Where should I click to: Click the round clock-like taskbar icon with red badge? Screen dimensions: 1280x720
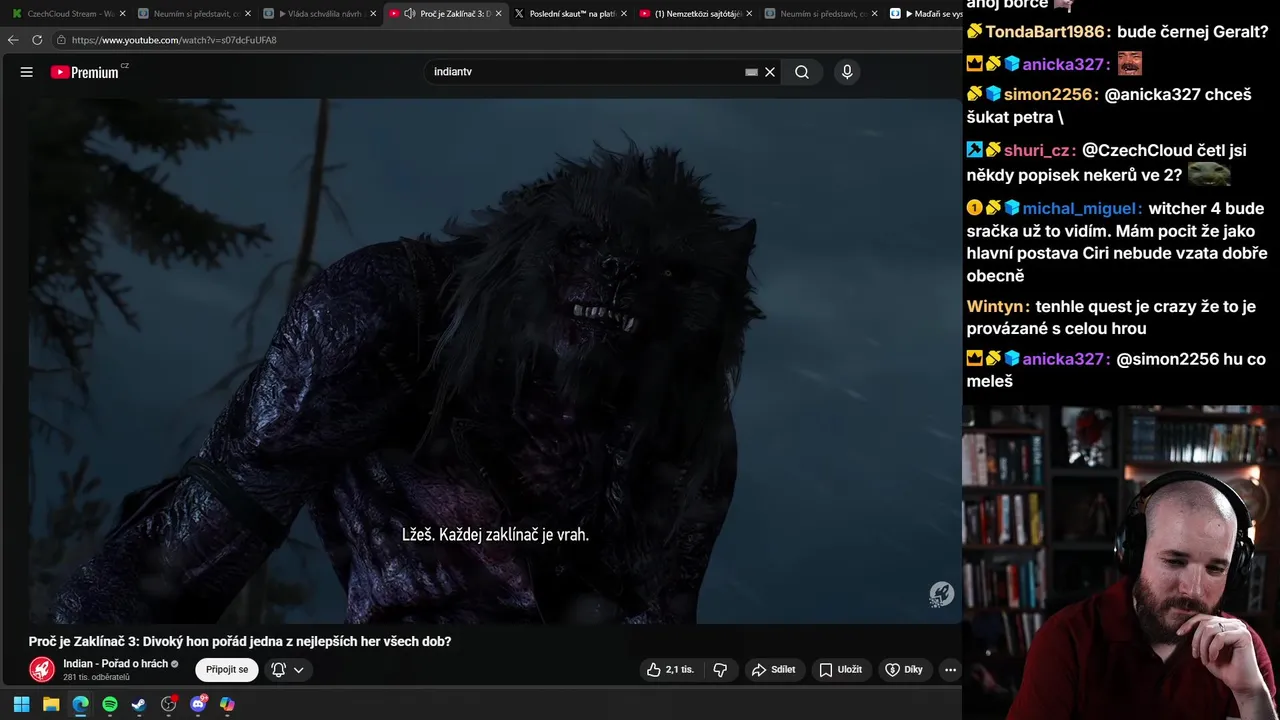[169, 704]
